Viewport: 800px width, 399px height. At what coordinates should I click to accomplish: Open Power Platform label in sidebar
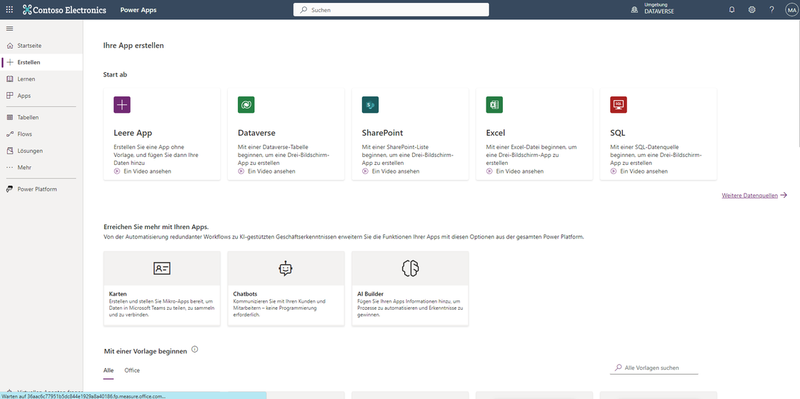pos(37,189)
